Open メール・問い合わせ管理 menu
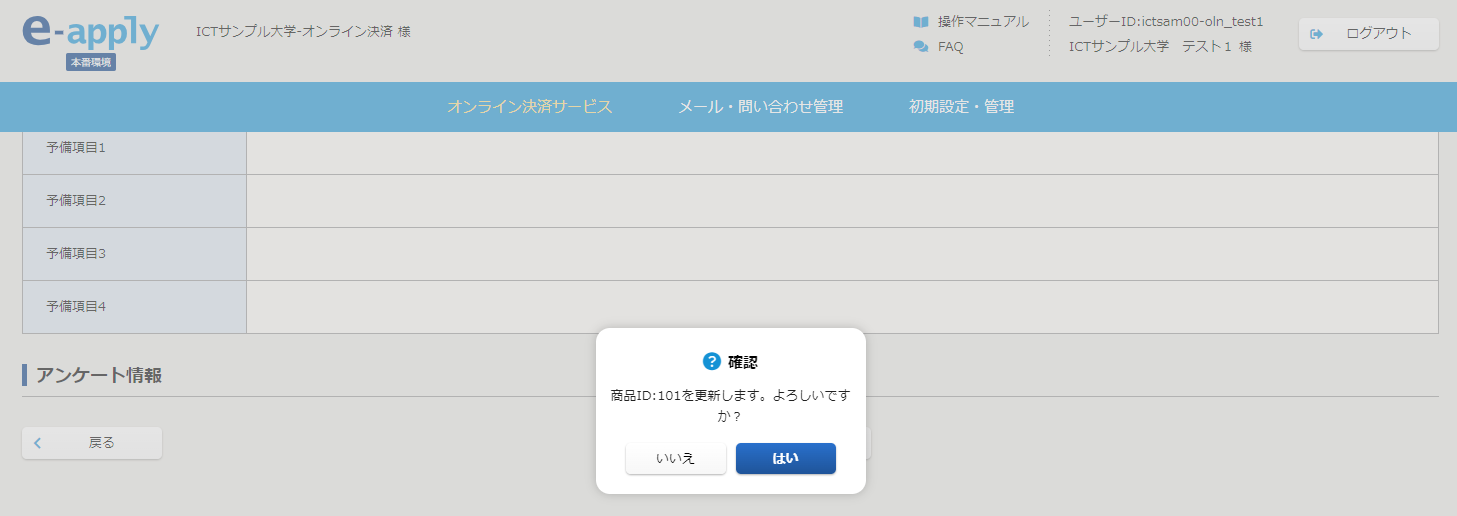1457x516 pixels. [760, 107]
